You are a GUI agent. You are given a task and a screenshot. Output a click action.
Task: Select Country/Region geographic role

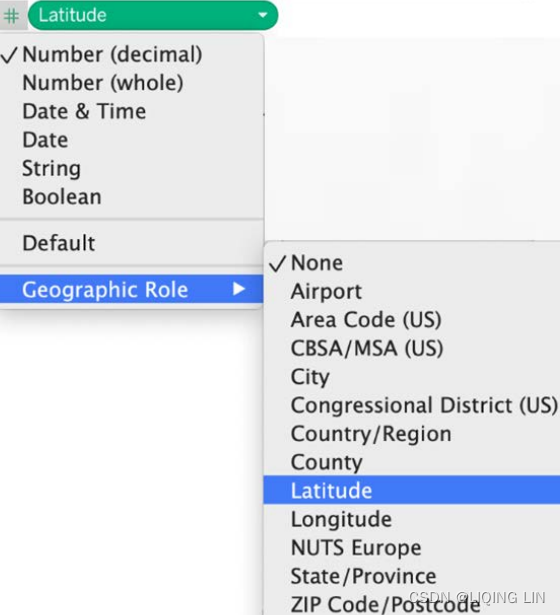coord(412,434)
